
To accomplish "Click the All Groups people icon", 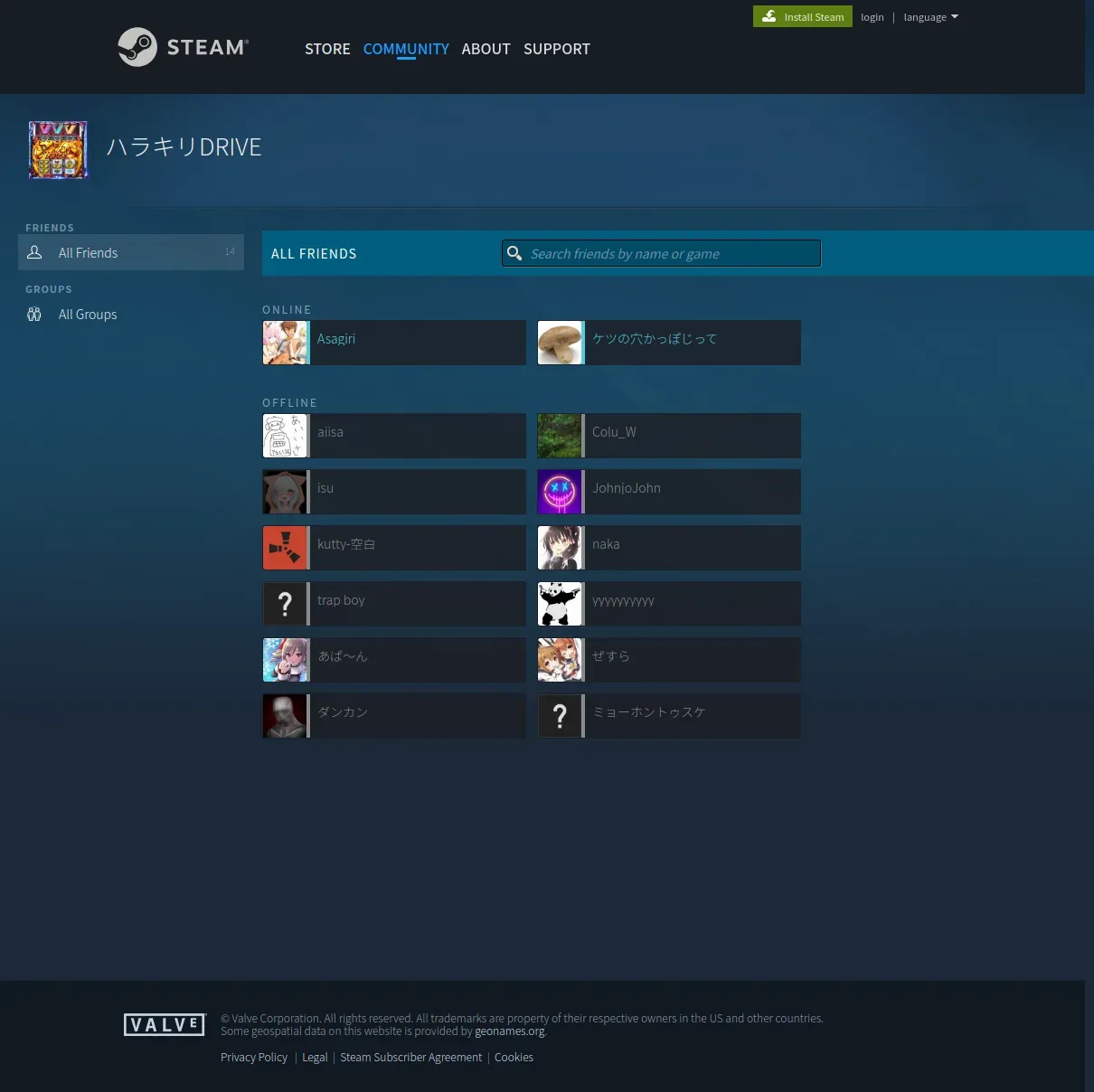I will click(34, 314).
